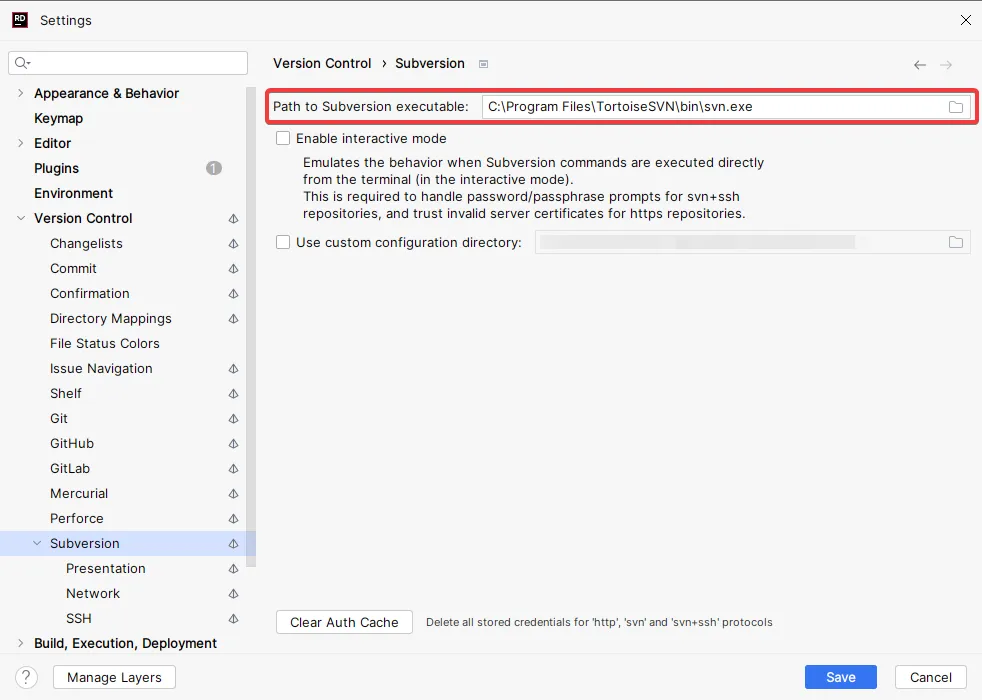Screen dimensions: 982x700
Task: Click the modified-settings pen icon next to Git
Action: tap(232, 418)
